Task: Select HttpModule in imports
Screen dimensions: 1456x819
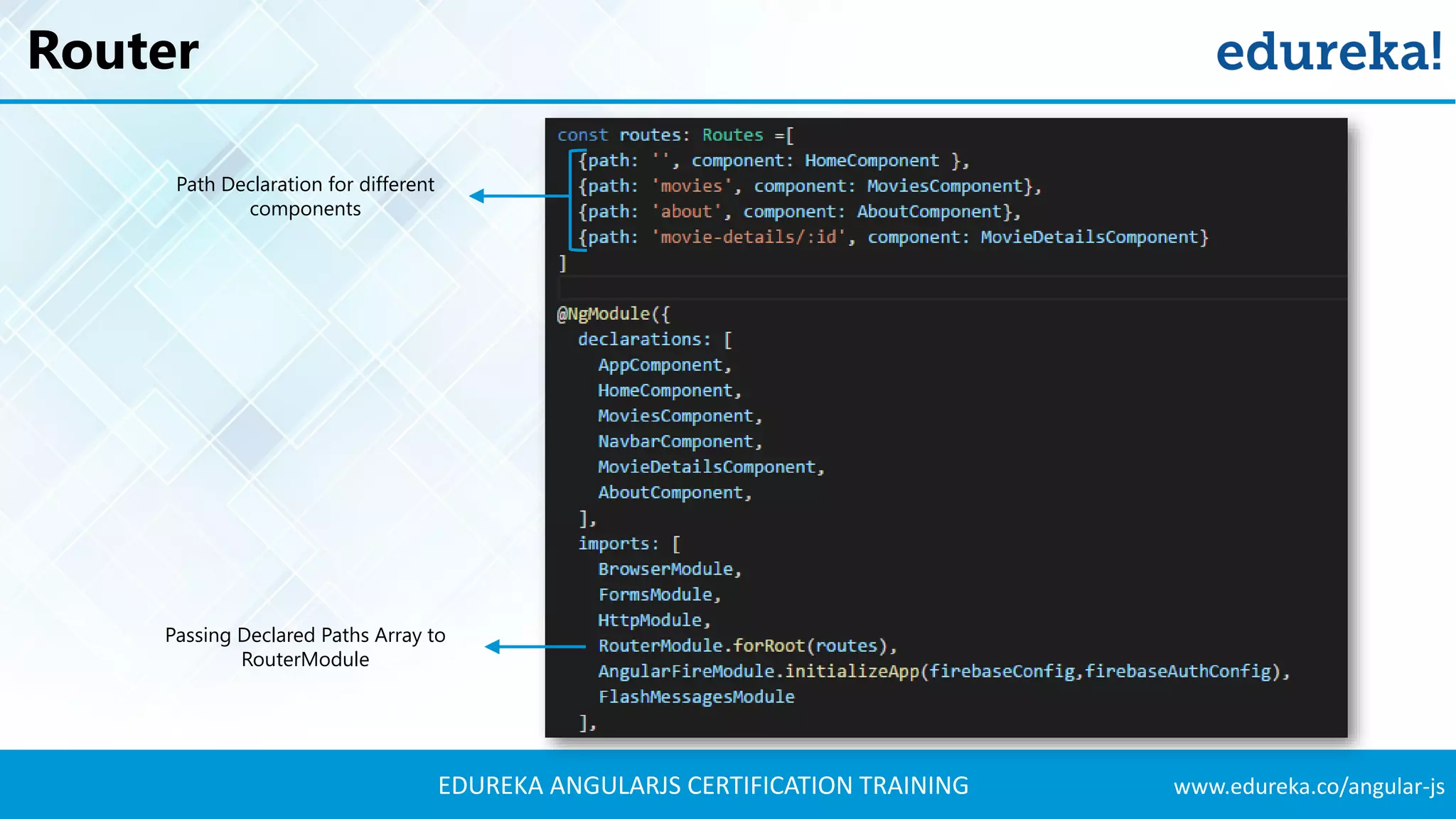Action: (654, 621)
